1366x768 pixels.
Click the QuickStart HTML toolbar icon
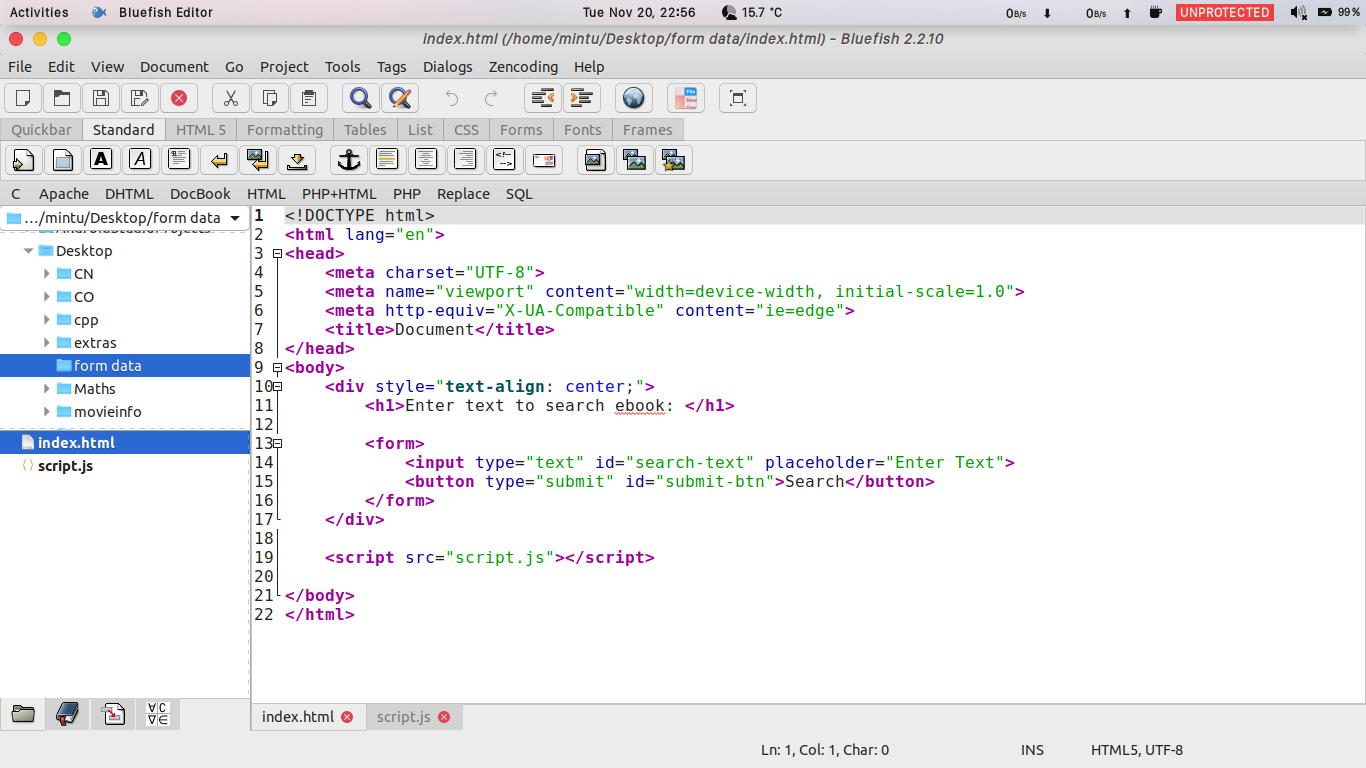23,160
